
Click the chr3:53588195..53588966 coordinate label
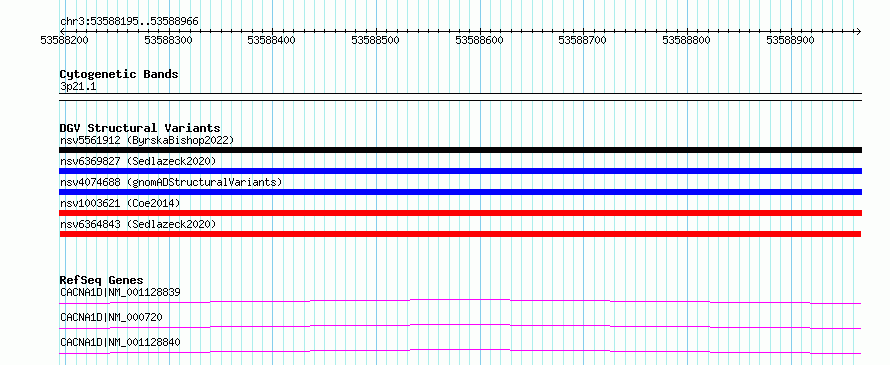tap(129, 22)
